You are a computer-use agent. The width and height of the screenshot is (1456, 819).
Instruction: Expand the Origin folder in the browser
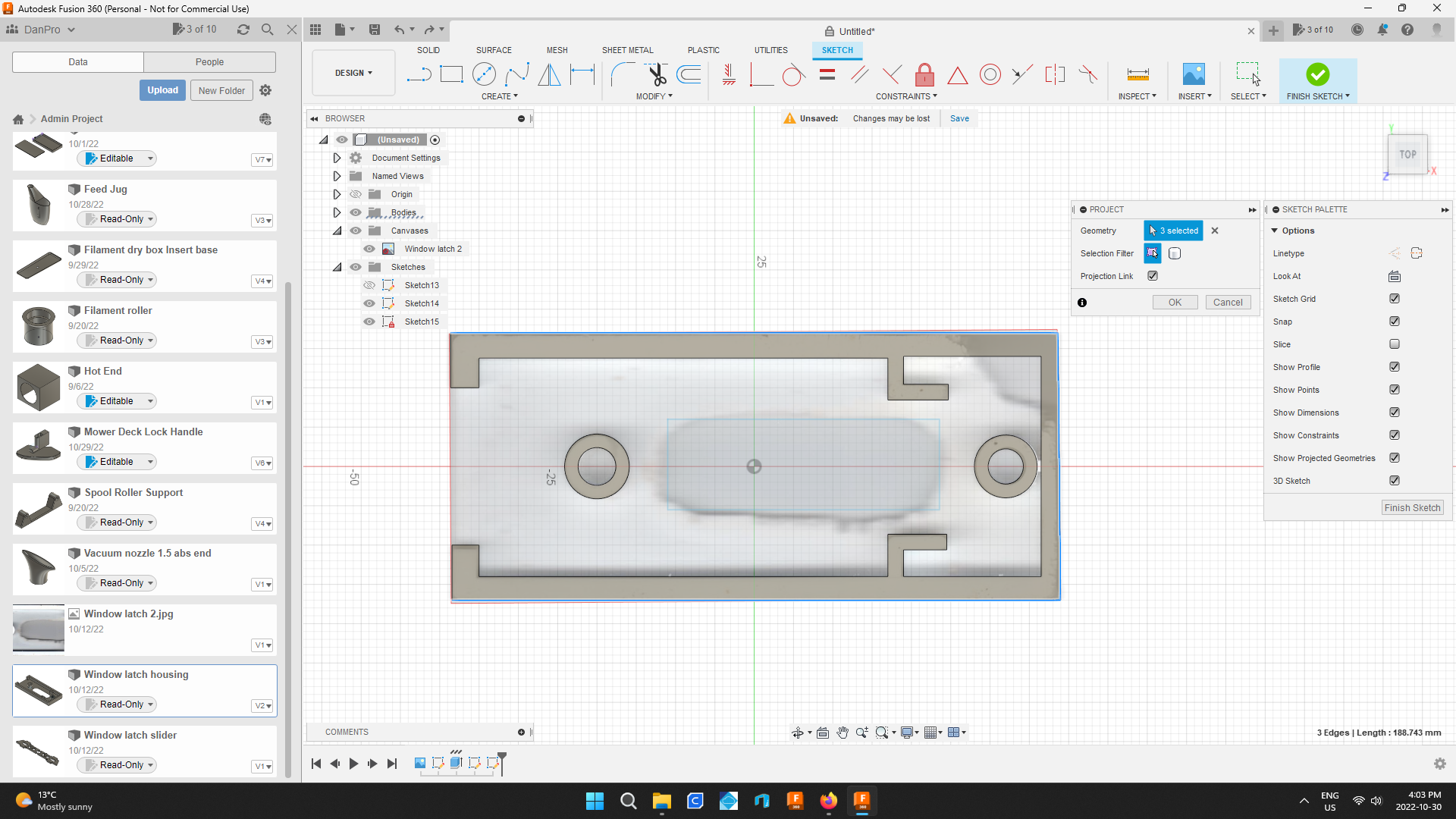[337, 194]
